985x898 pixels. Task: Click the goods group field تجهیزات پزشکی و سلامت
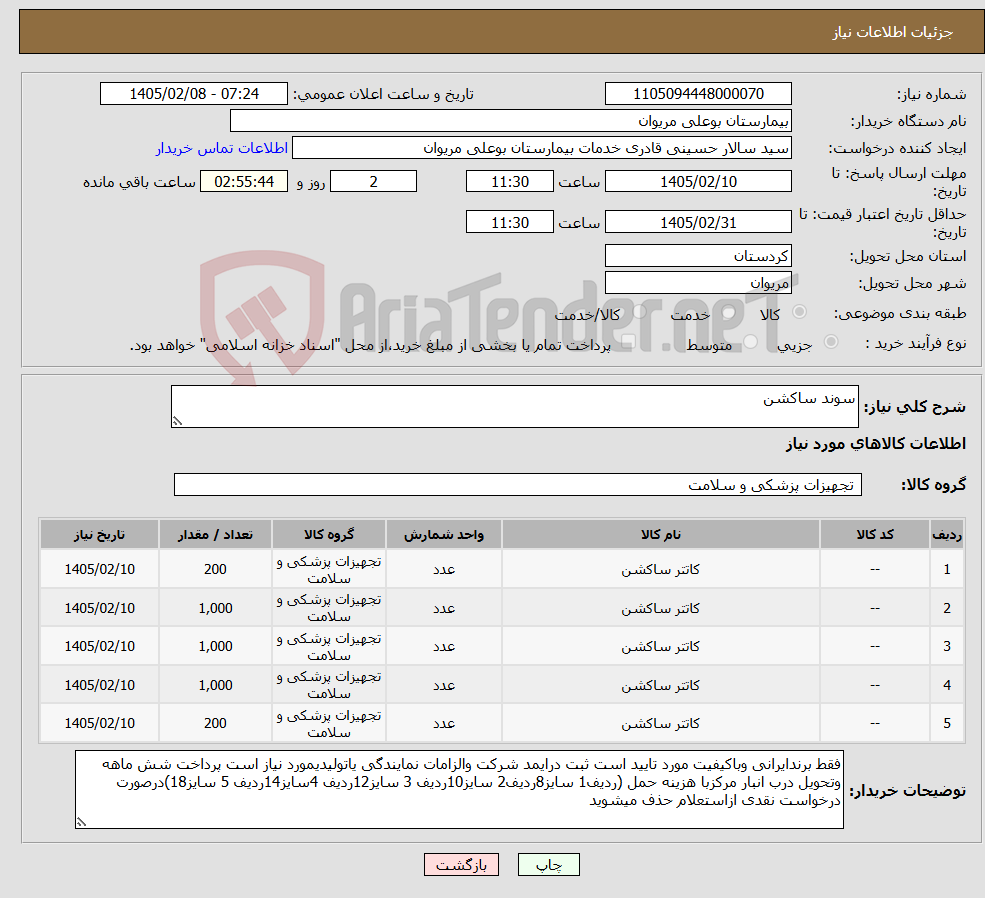point(518,485)
